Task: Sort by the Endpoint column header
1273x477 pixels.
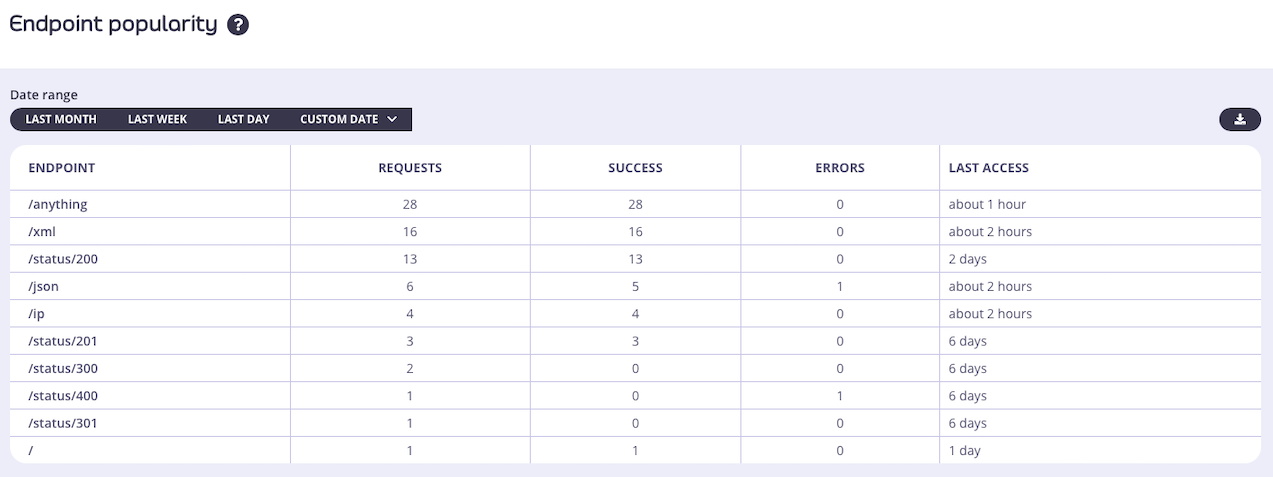Action: pos(62,168)
